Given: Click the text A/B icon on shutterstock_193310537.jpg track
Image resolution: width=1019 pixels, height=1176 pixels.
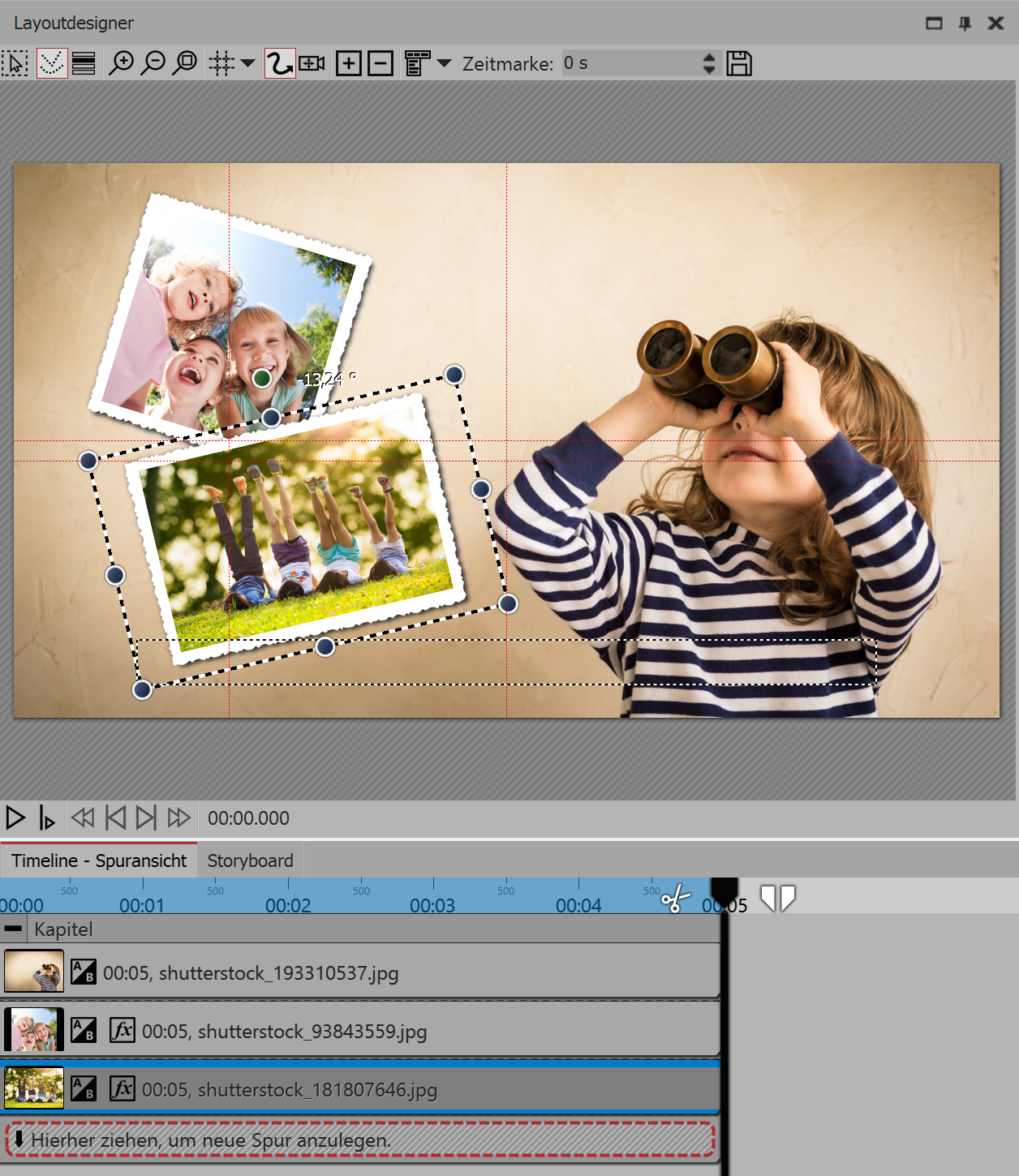Looking at the screenshot, I should (x=84, y=972).
